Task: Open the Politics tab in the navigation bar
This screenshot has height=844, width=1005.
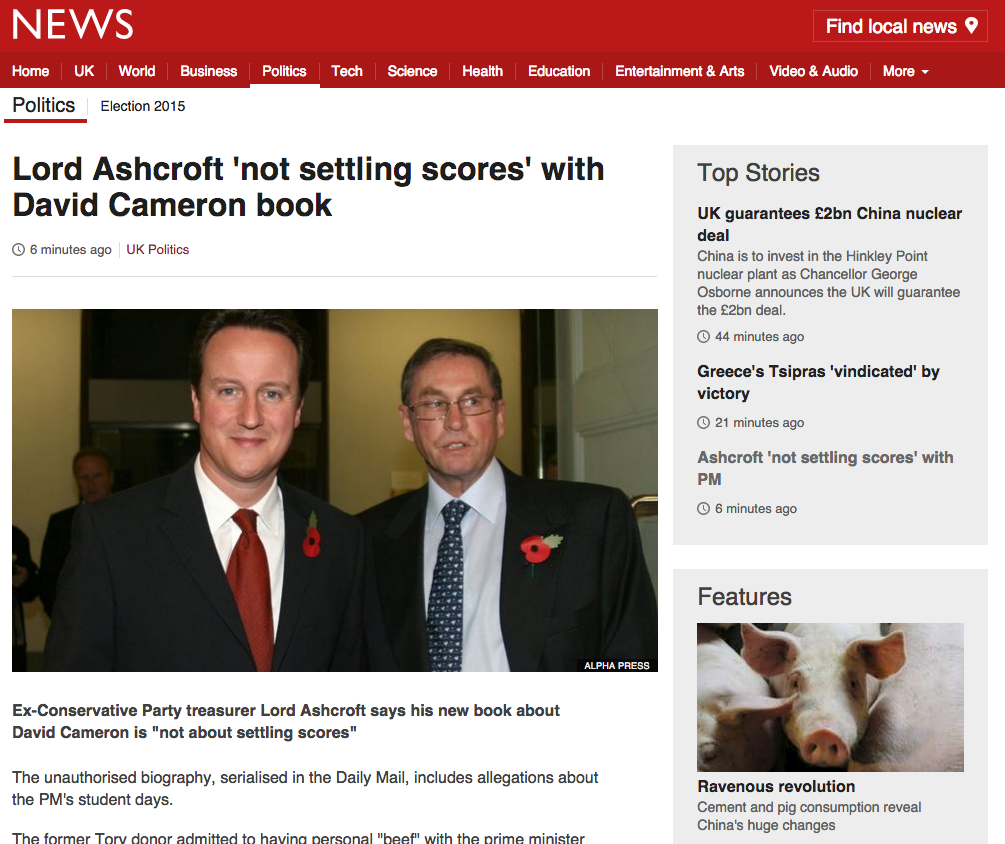Action: pos(284,71)
